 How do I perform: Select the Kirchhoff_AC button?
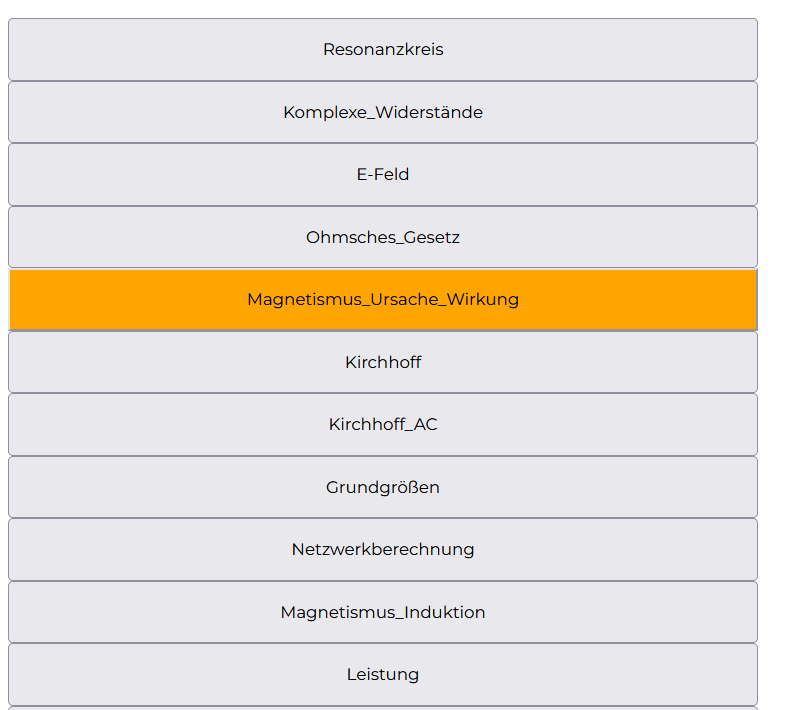coord(383,424)
